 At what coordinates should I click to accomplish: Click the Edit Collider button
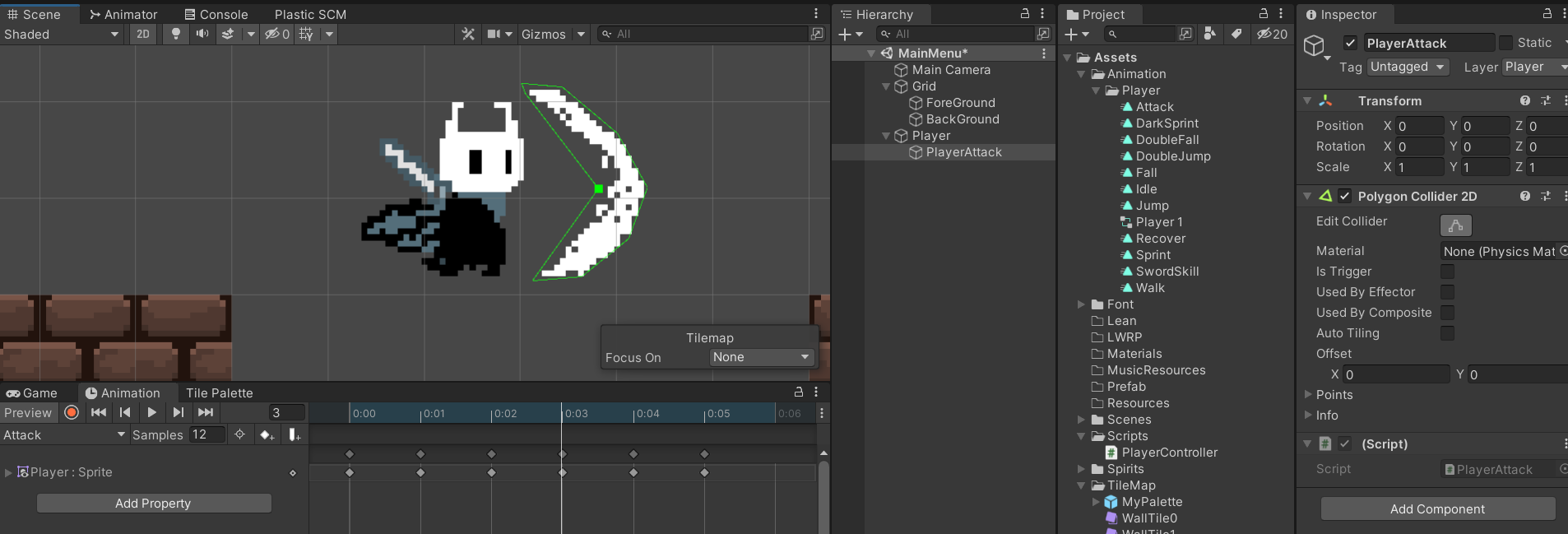tap(1455, 225)
